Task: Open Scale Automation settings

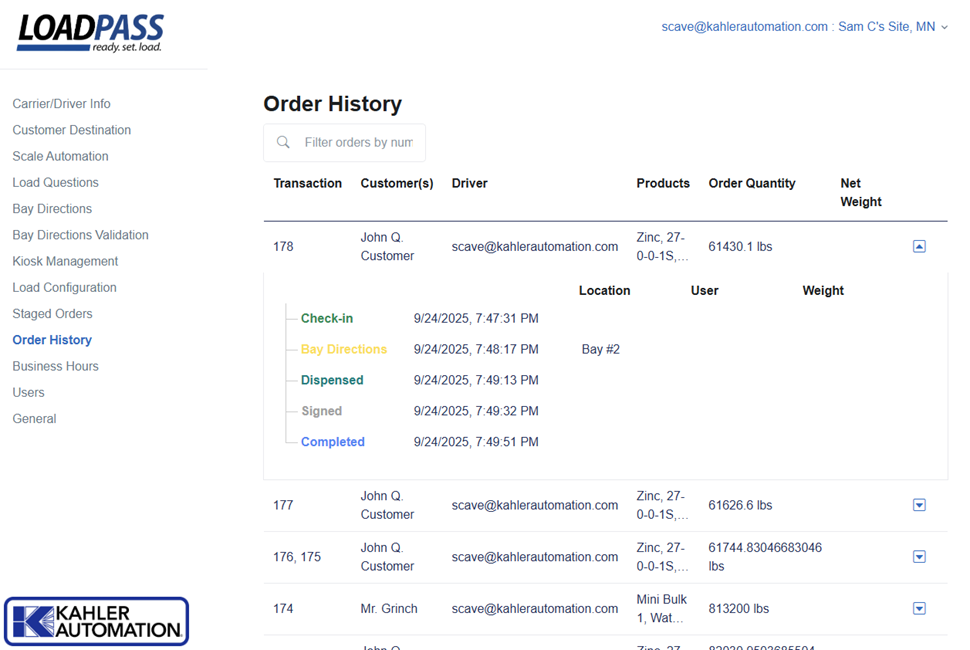Action: pos(60,156)
